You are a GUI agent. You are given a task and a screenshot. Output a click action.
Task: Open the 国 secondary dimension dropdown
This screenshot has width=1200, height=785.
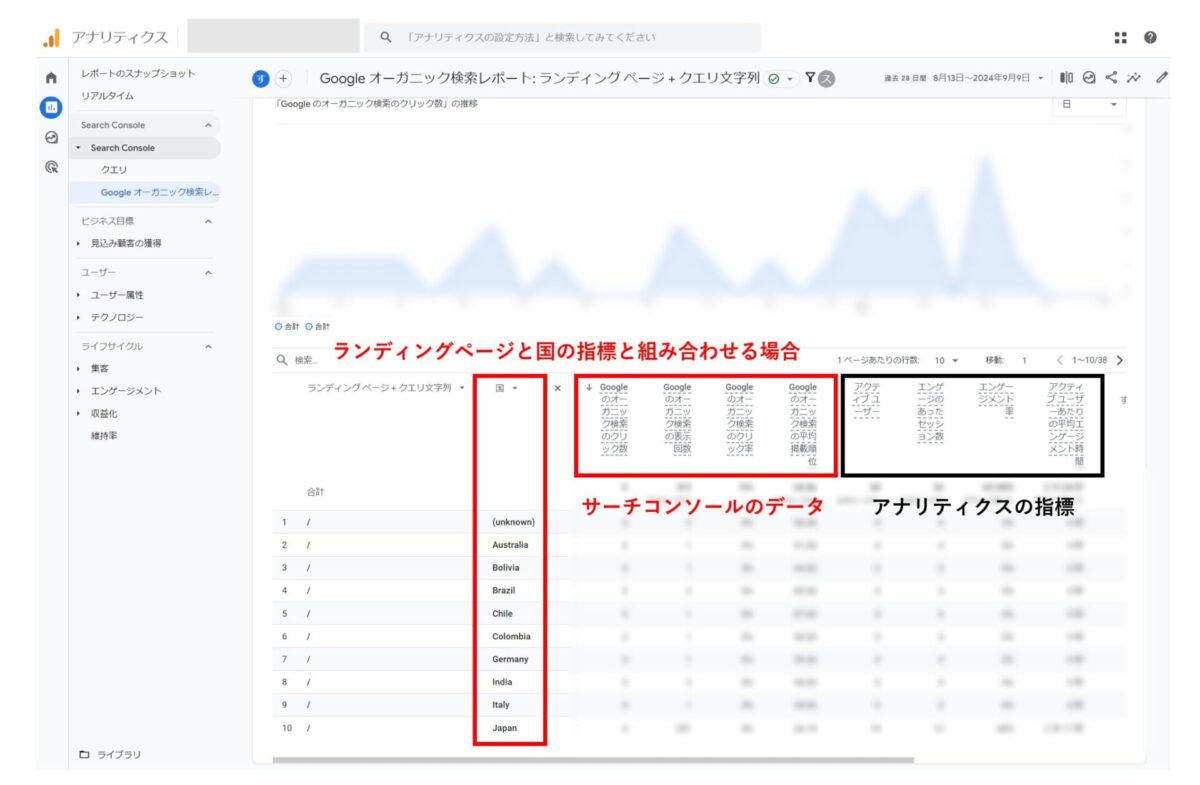515,388
